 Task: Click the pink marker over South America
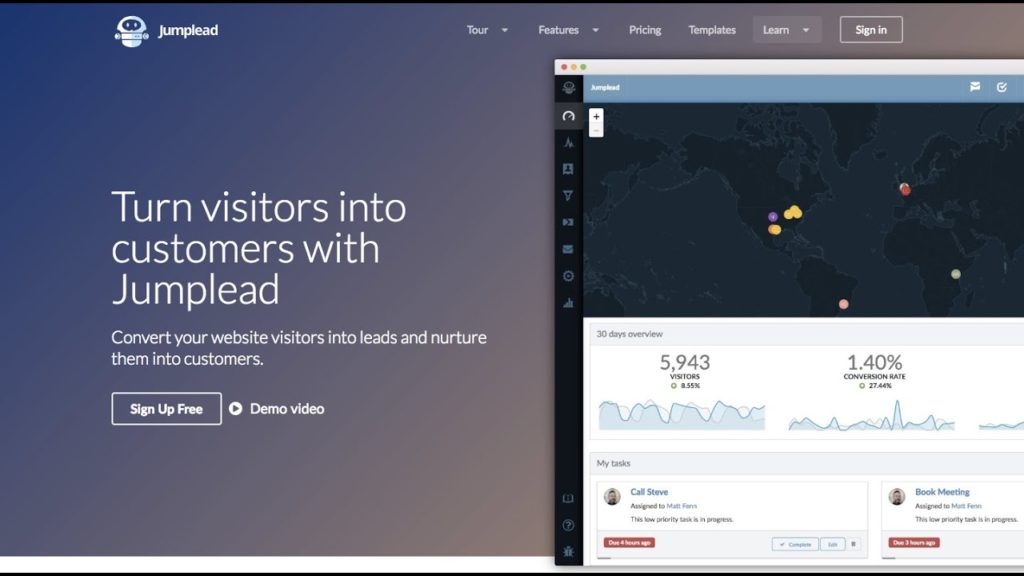844,304
